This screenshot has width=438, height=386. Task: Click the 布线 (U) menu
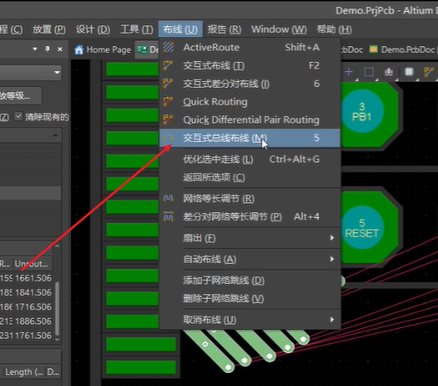(180, 30)
